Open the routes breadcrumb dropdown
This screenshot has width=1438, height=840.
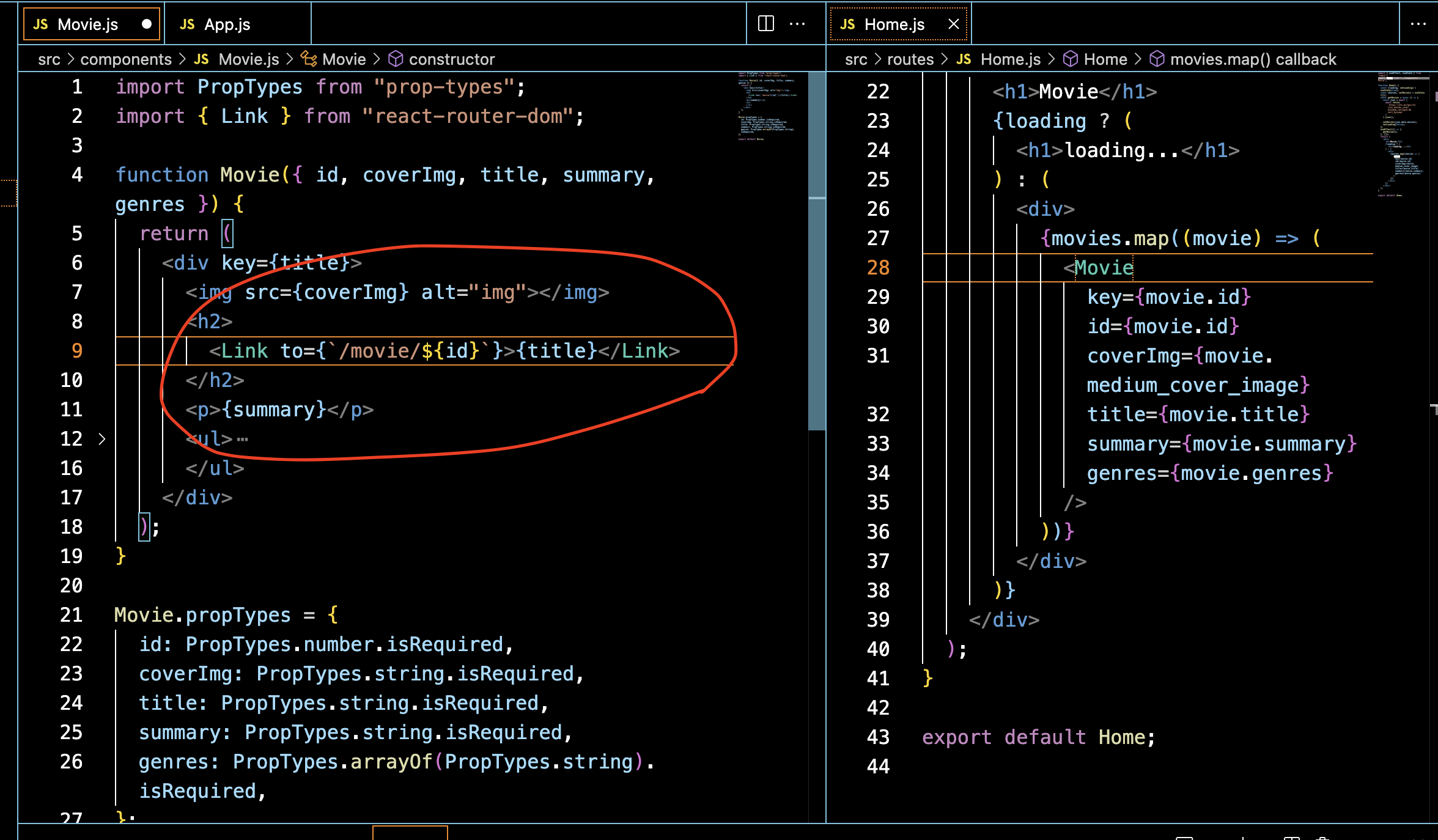tap(910, 59)
